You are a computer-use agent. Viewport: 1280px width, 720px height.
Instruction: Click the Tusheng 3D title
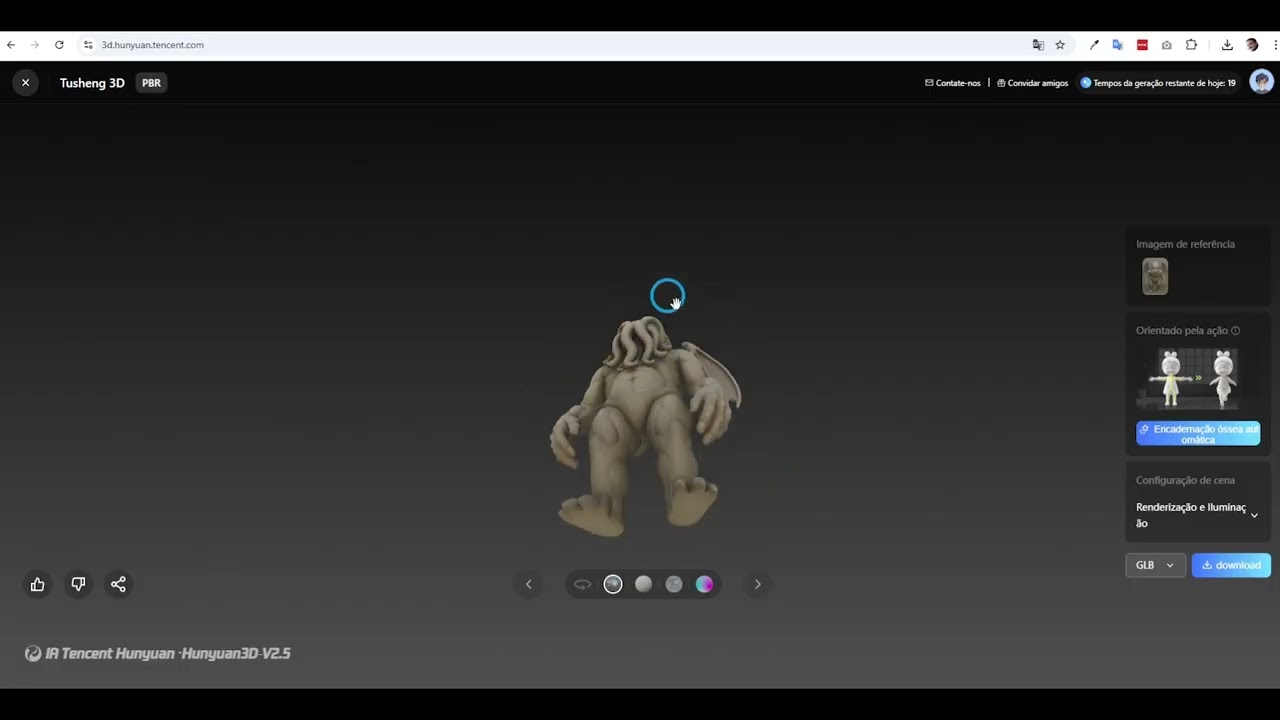point(92,83)
